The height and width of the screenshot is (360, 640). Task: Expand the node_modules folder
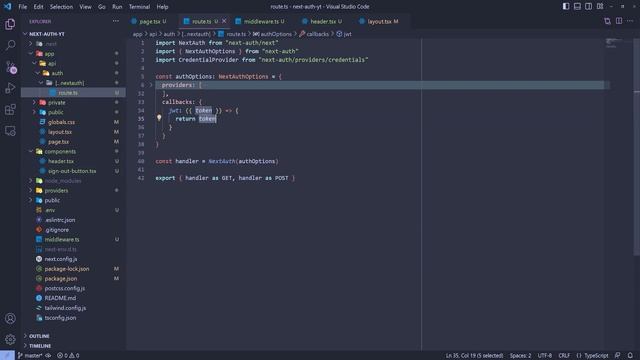tap(31, 181)
